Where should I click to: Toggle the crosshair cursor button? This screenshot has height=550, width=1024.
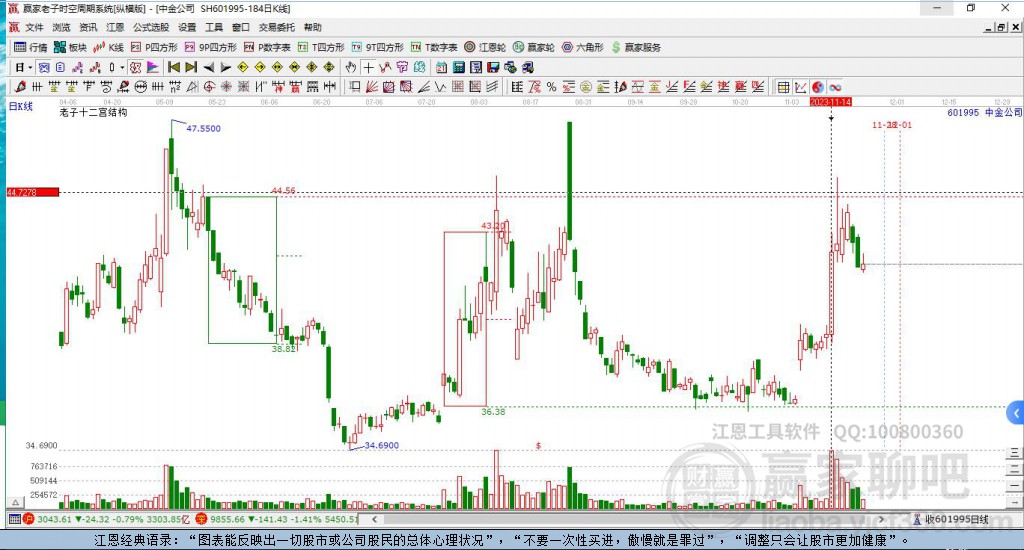coord(368,67)
